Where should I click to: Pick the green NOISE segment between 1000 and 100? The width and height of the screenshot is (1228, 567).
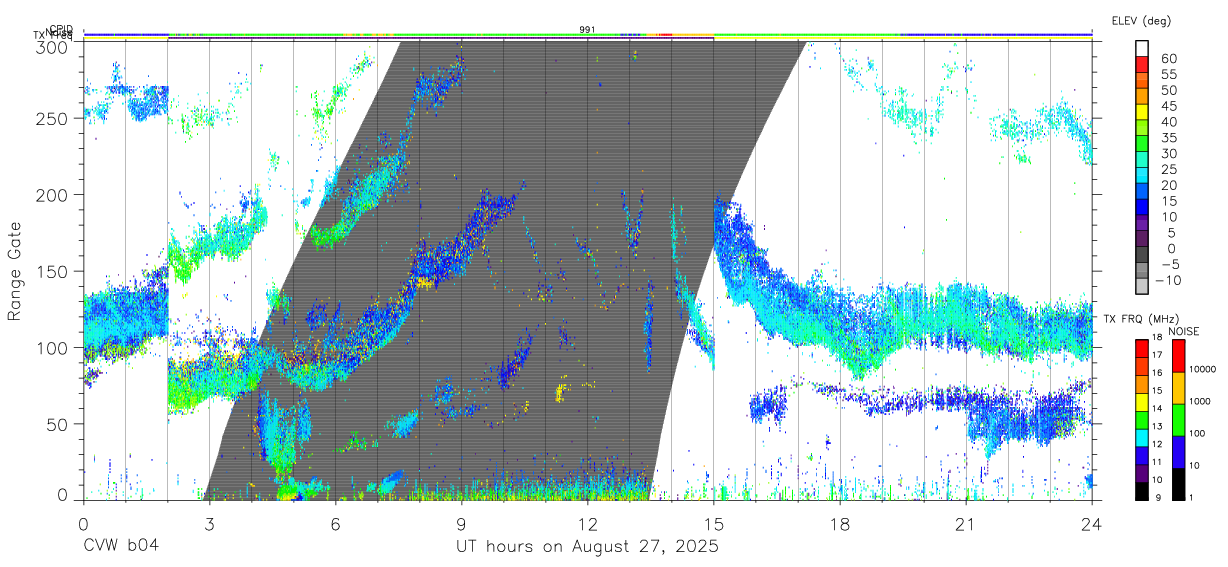point(1178,420)
